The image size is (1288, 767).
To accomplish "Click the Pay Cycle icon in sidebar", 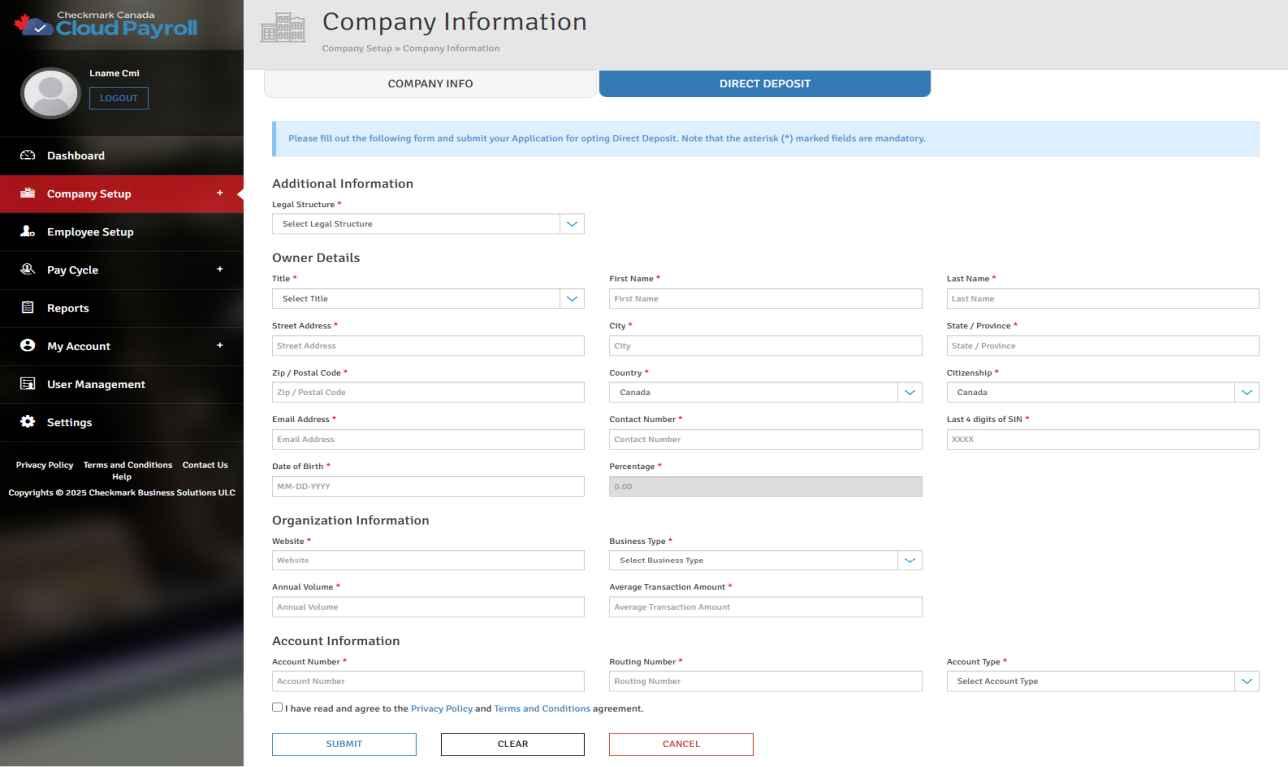I will 28,270.
